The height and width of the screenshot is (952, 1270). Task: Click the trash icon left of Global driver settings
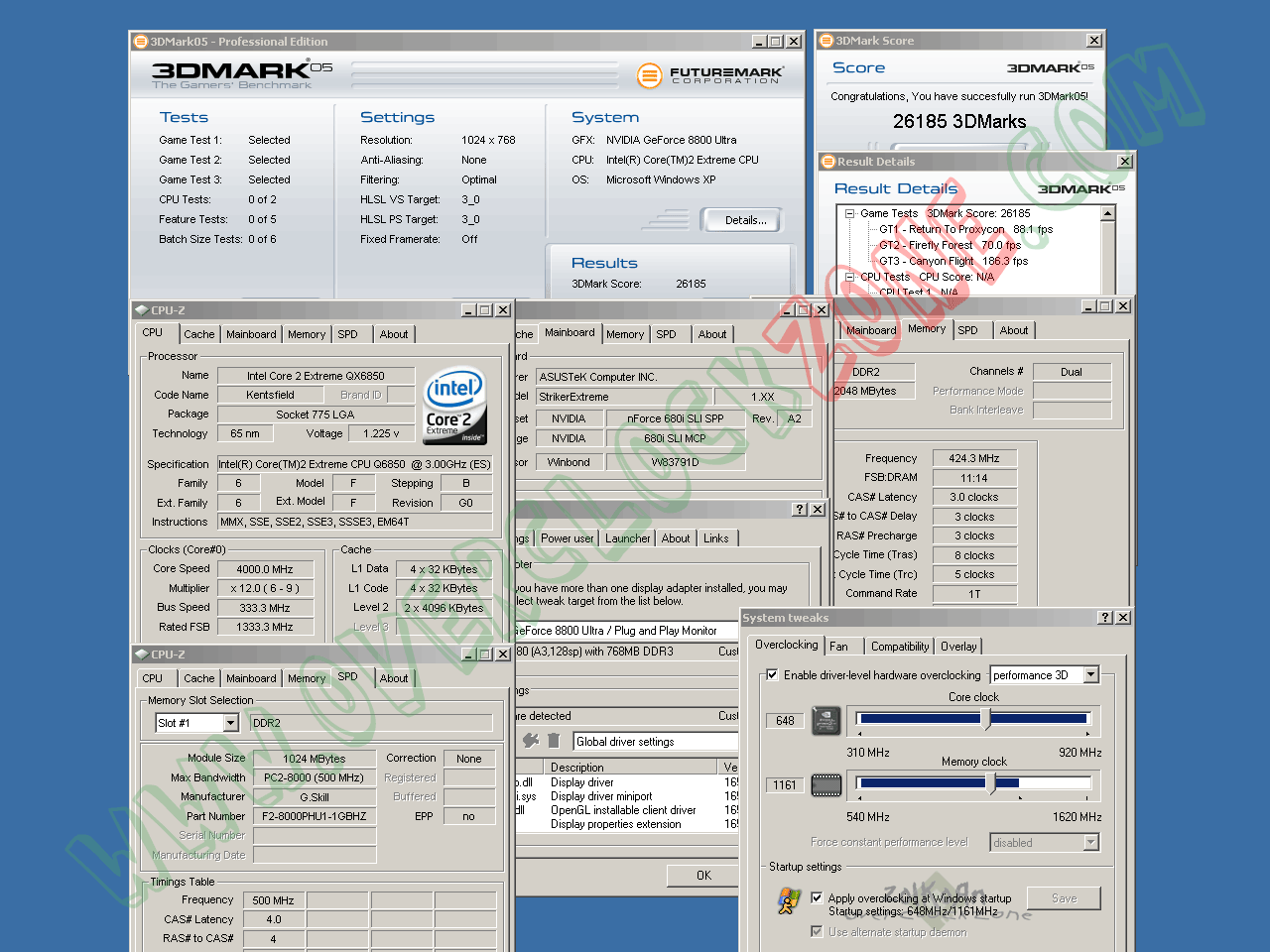[554, 741]
